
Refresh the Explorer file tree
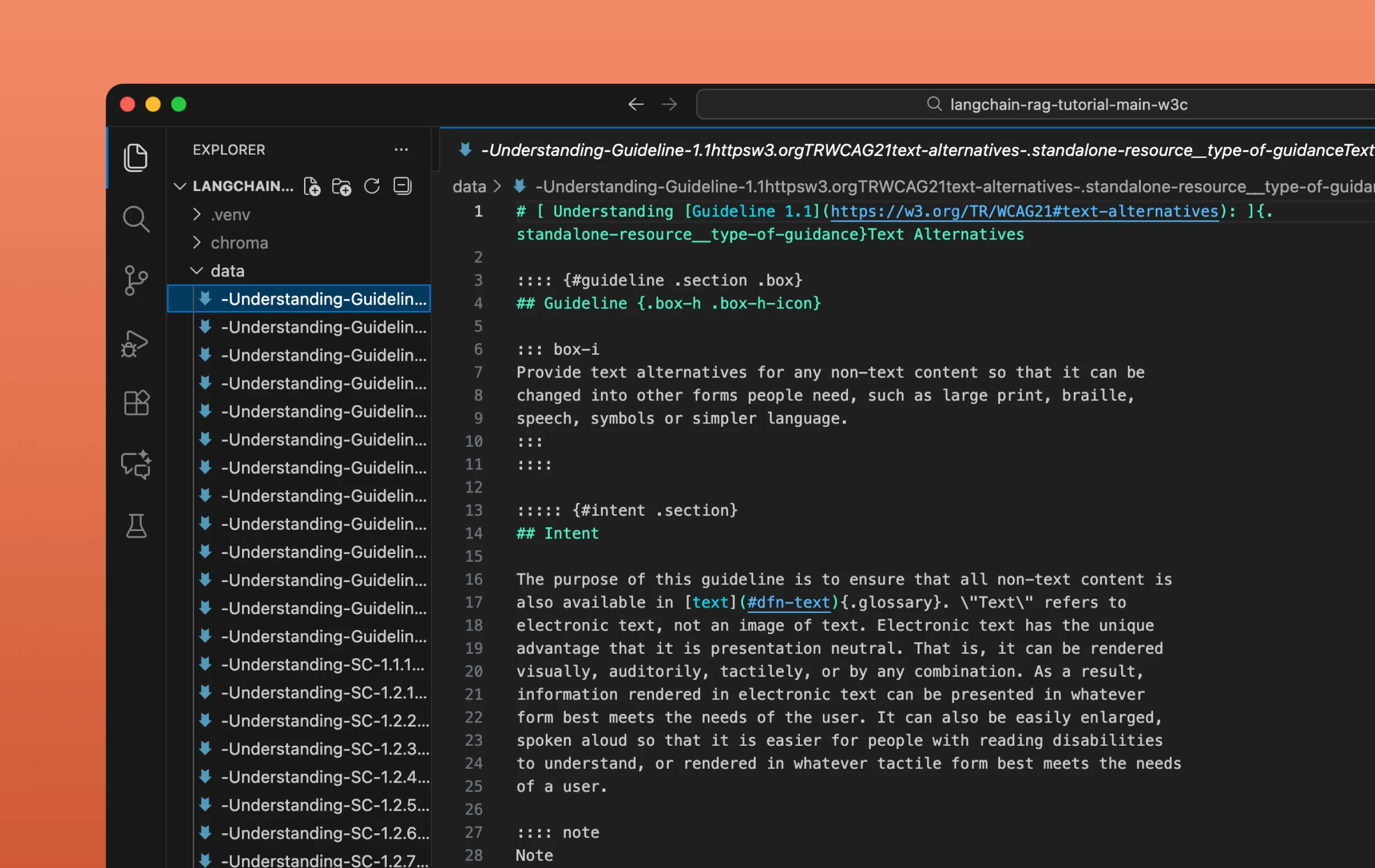click(x=372, y=186)
